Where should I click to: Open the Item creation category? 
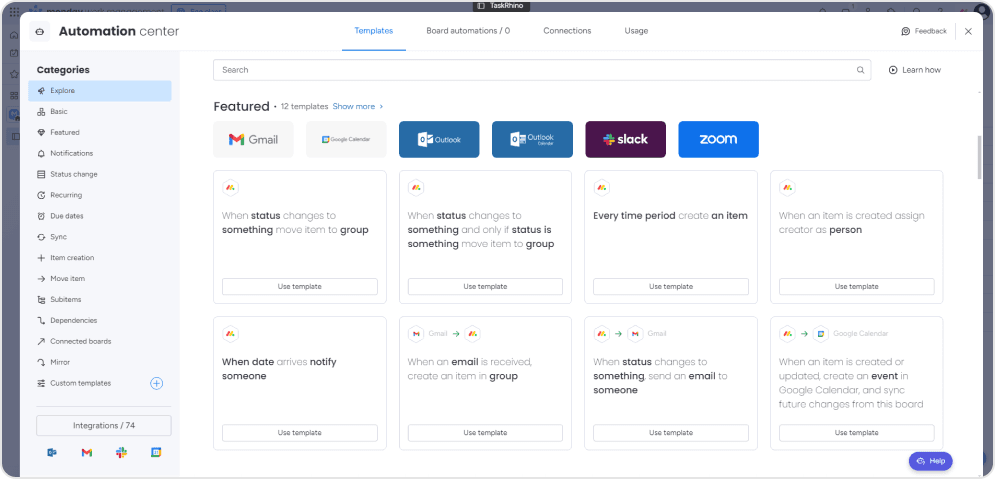tap(100, 258)
